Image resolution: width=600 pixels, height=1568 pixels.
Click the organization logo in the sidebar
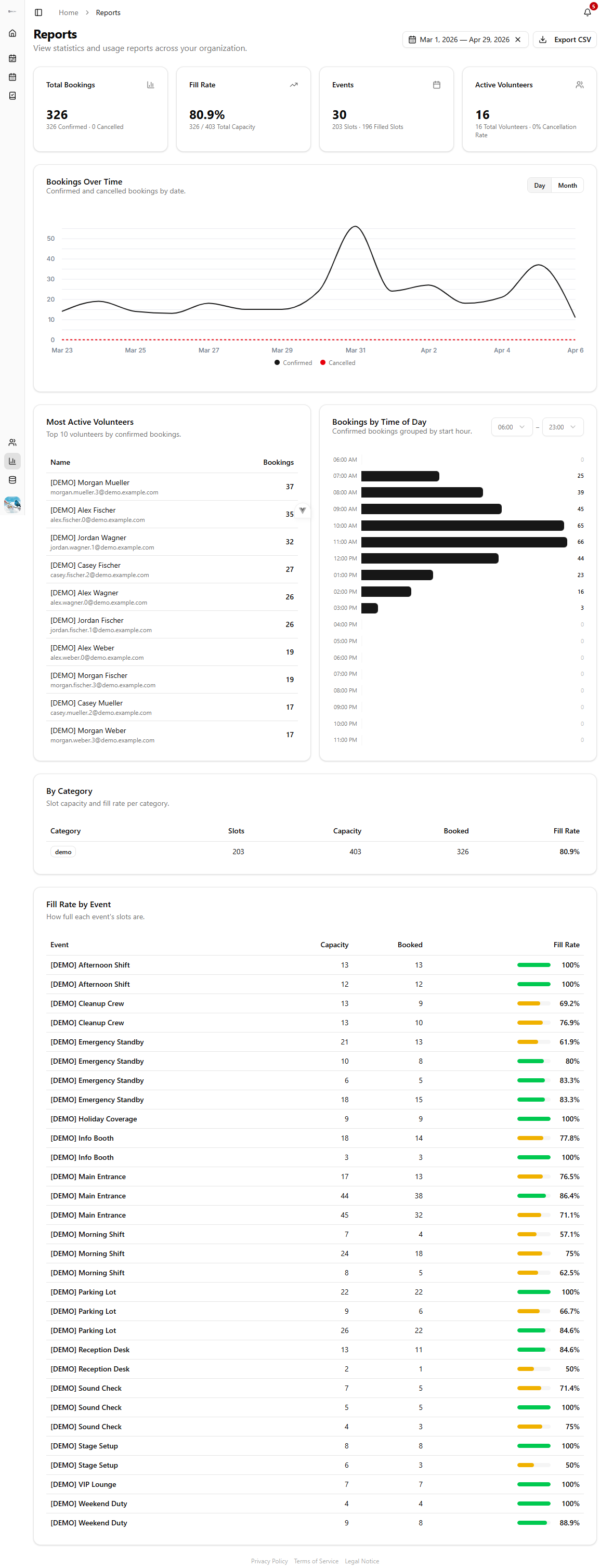tap(12, 11)
